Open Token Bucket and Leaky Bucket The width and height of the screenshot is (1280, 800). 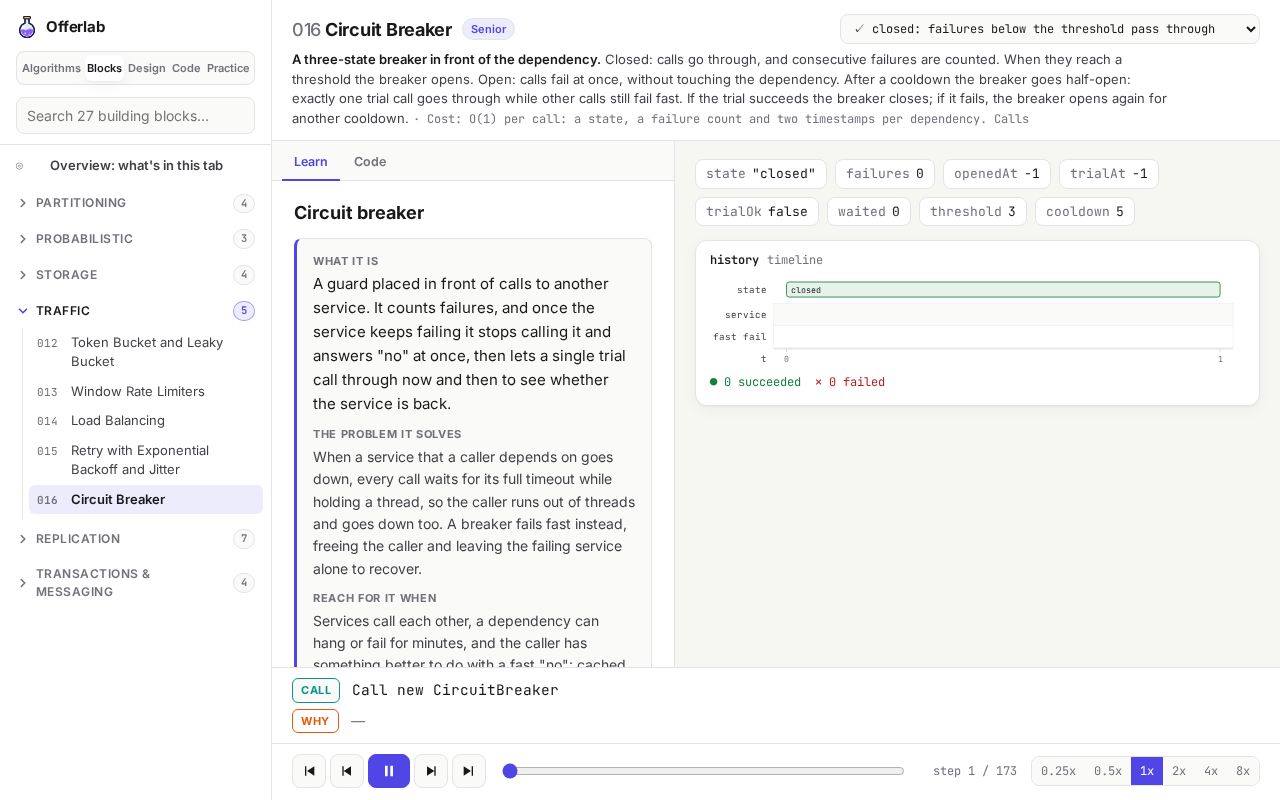pos(146,352)
